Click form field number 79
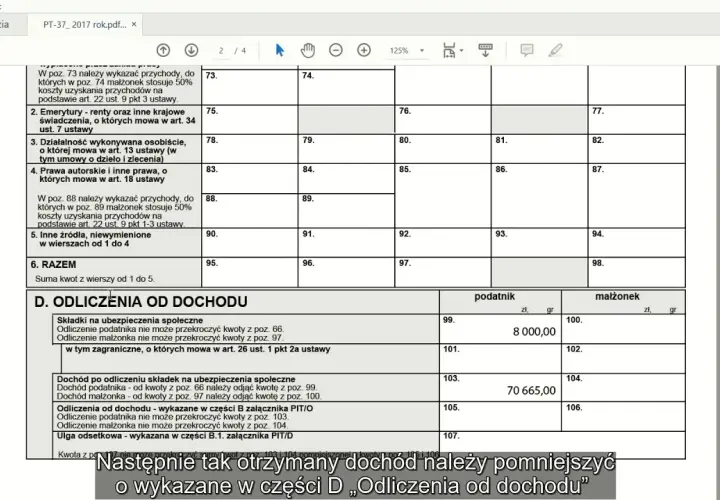The height and width of the screenshot is (500, 720). (x=346, y=149)
